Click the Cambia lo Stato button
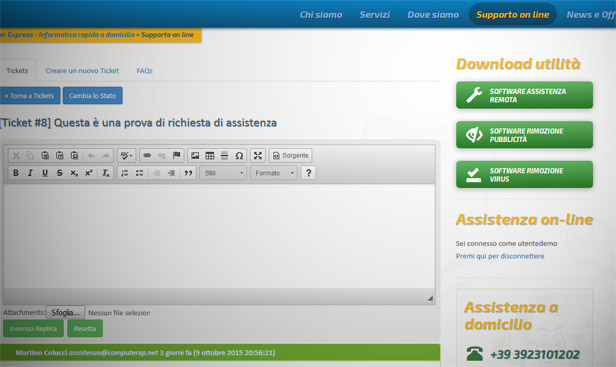 click(x=92, y=95)
